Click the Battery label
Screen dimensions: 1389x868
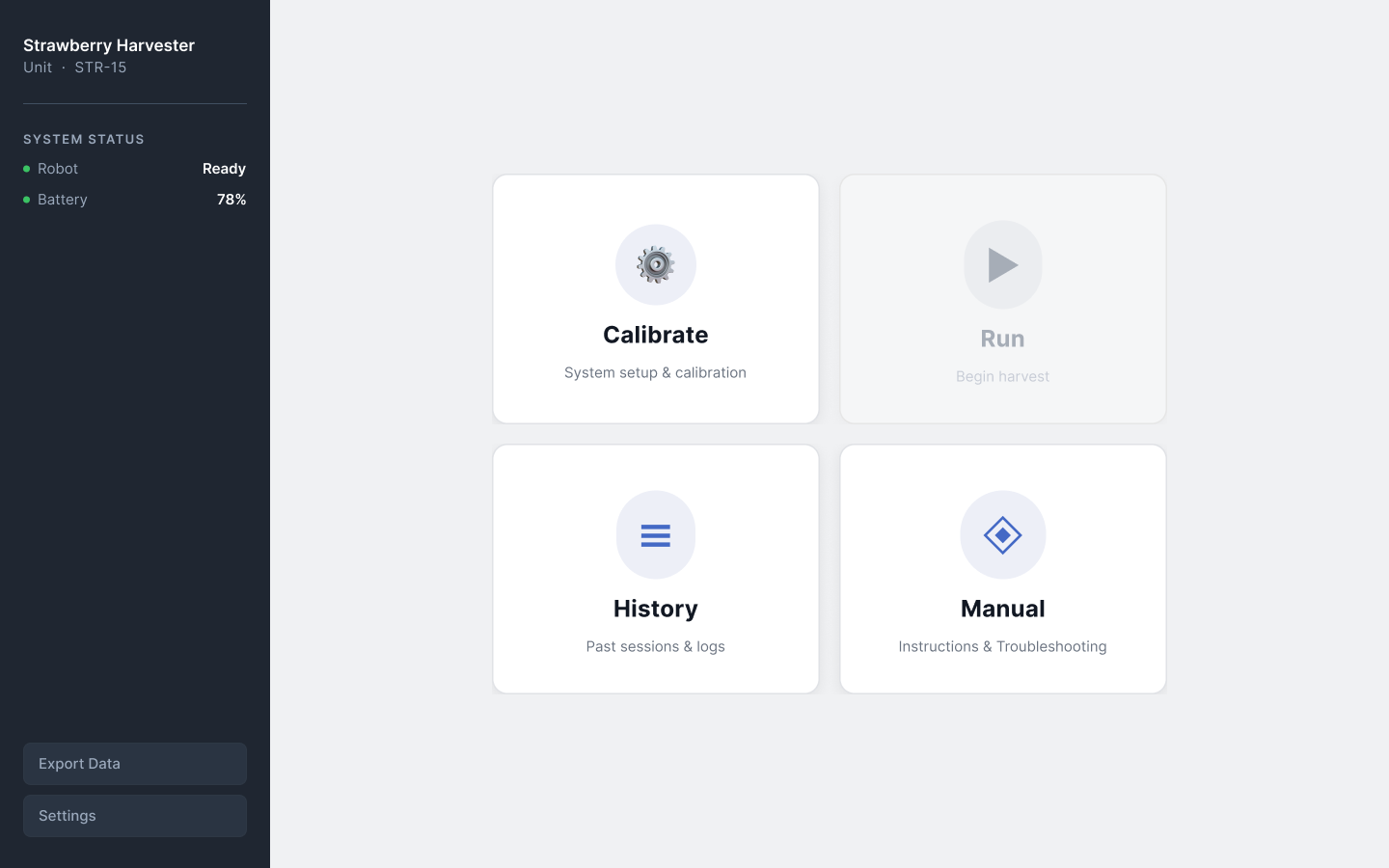pos(63,200)
